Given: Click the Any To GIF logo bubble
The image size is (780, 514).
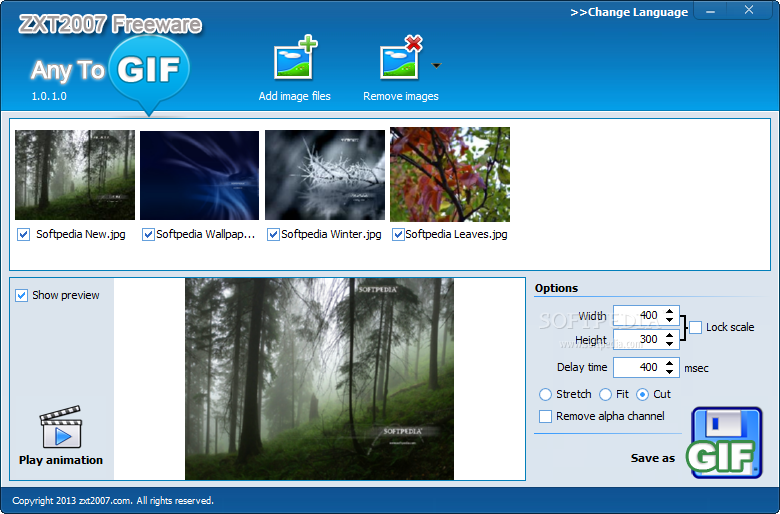Looking at the screenshot, I should pyautogui.click(x=149, y=73).
